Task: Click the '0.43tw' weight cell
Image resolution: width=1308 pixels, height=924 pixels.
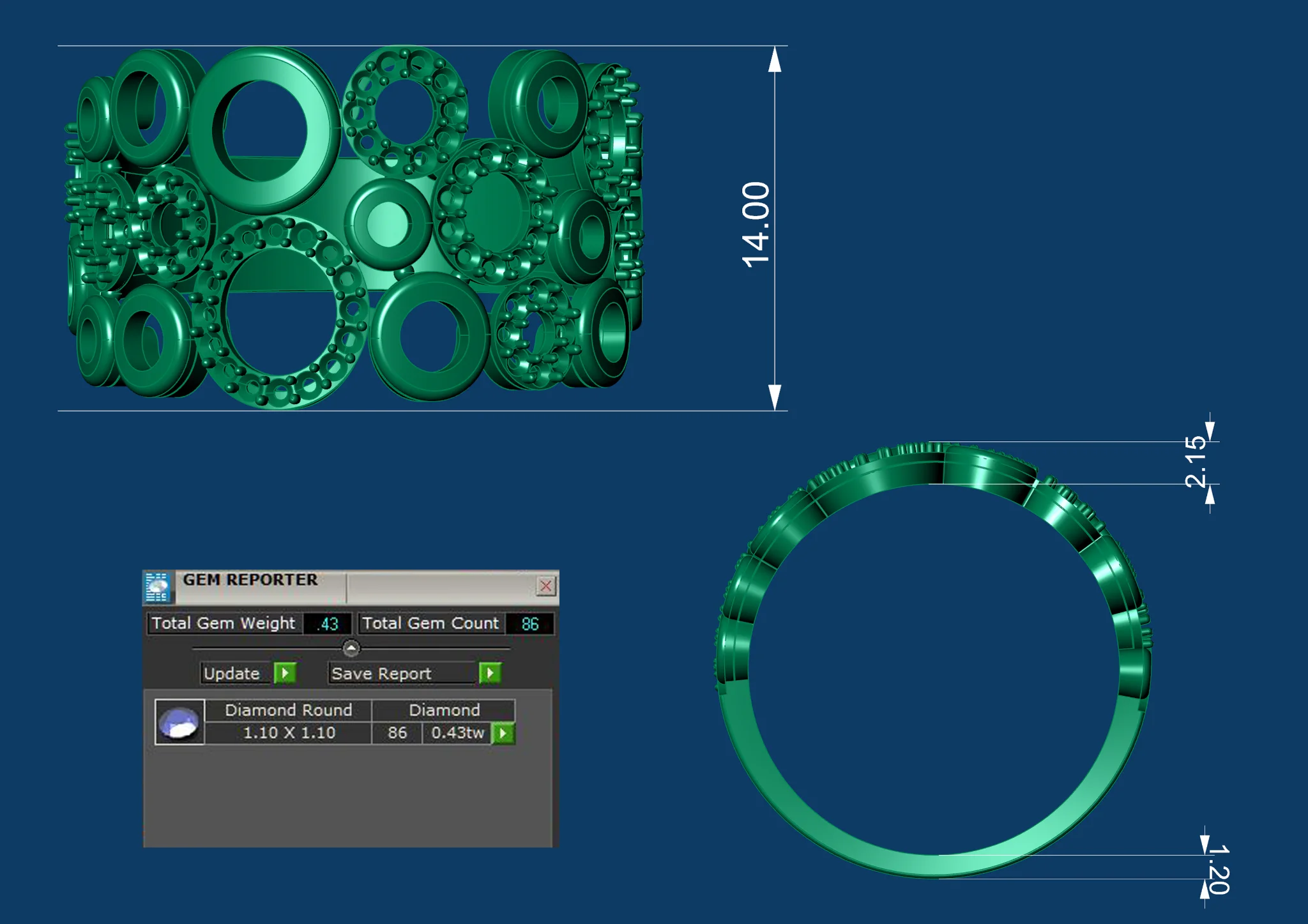Action: click(x=457, y=733)
